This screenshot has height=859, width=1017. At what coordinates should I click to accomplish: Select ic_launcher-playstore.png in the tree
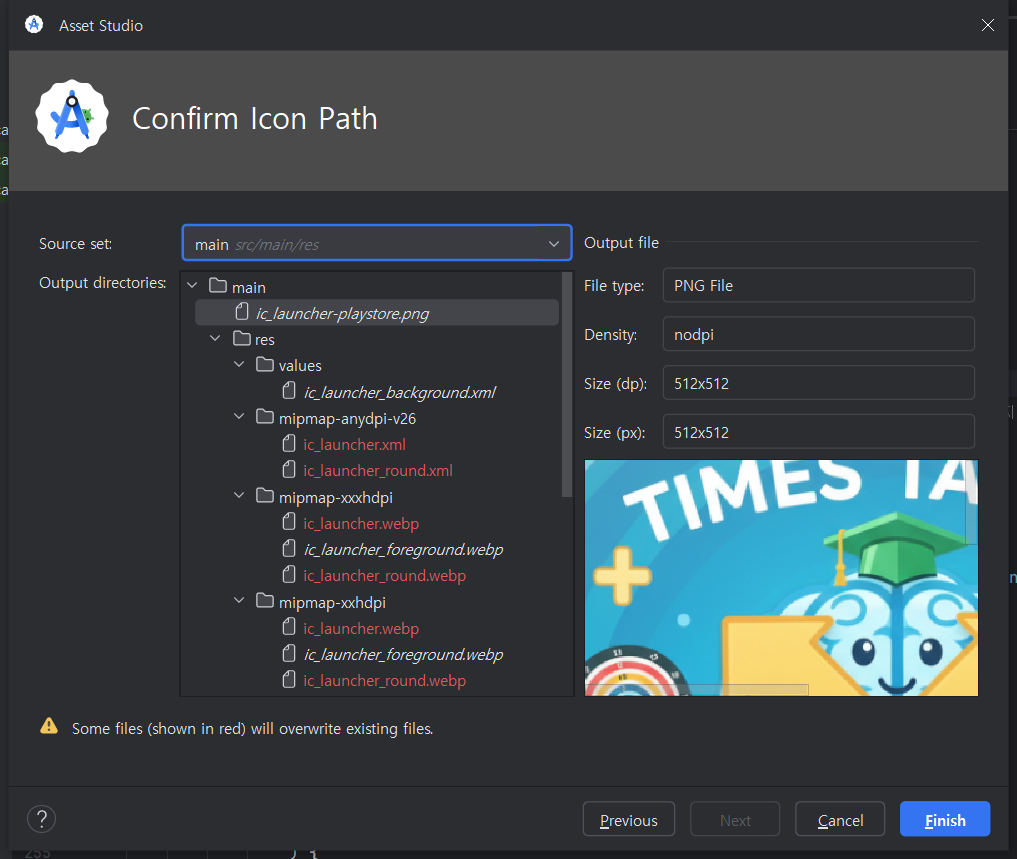[x=342, y=314]
